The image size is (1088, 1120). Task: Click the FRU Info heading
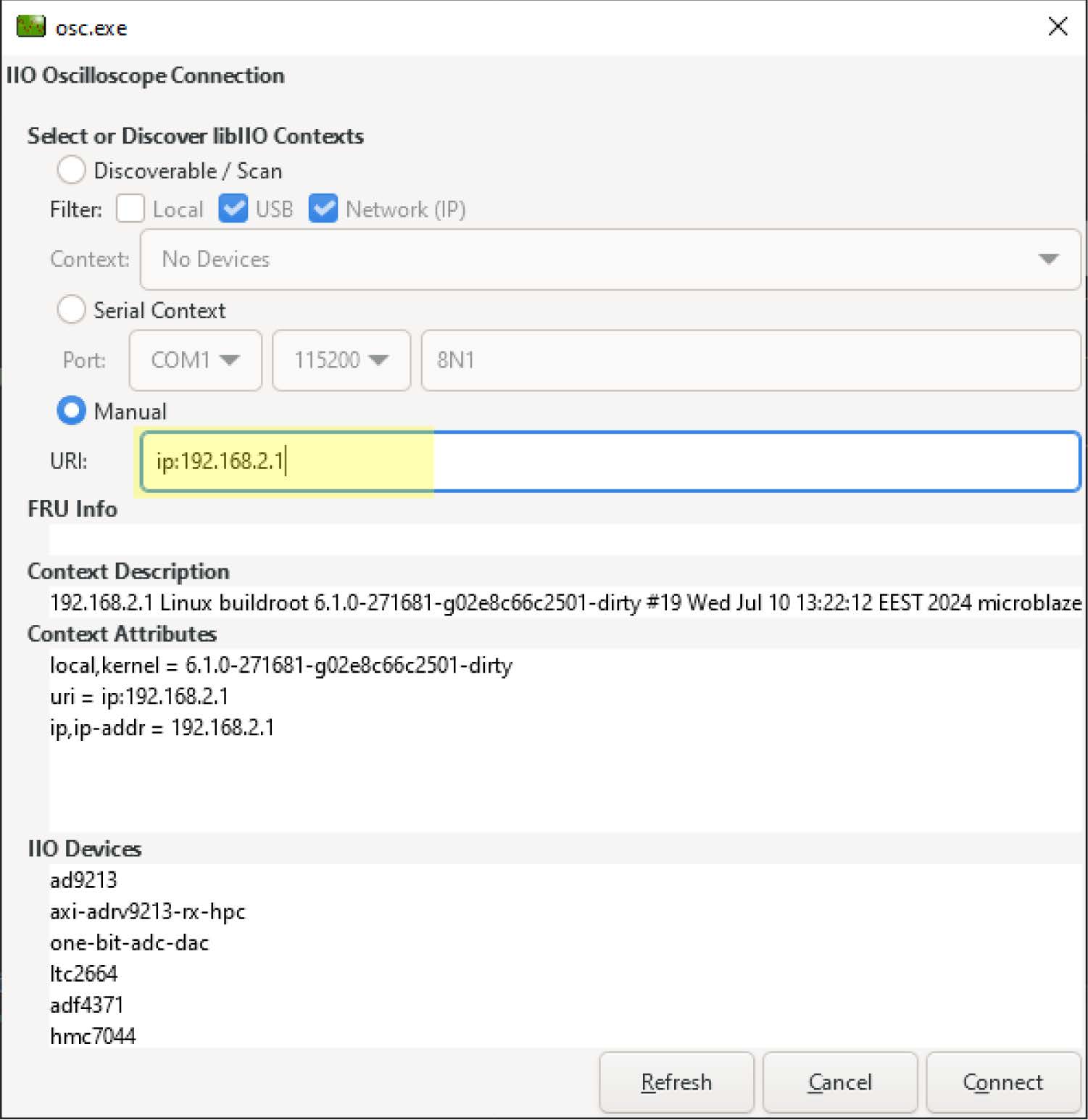(x=72, y=509)
